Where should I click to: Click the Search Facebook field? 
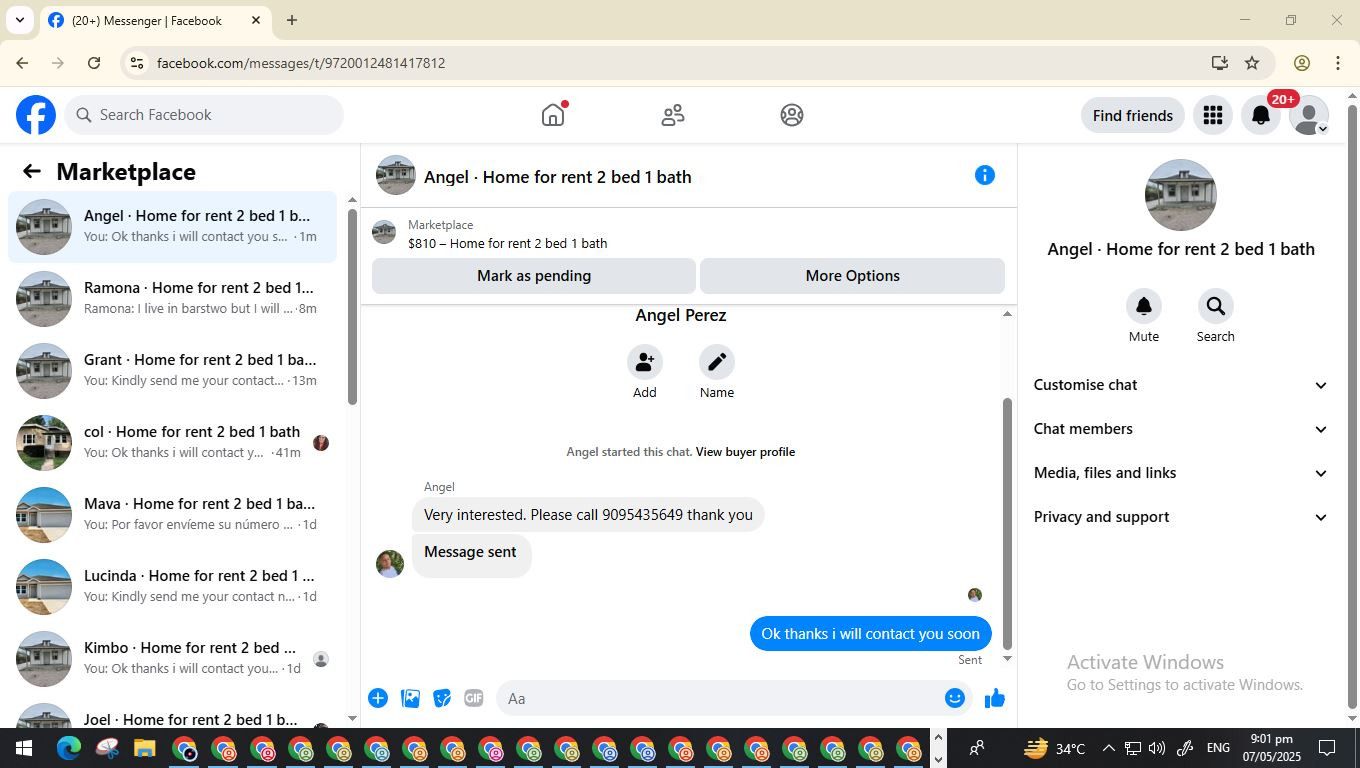(x=205, y=115)
